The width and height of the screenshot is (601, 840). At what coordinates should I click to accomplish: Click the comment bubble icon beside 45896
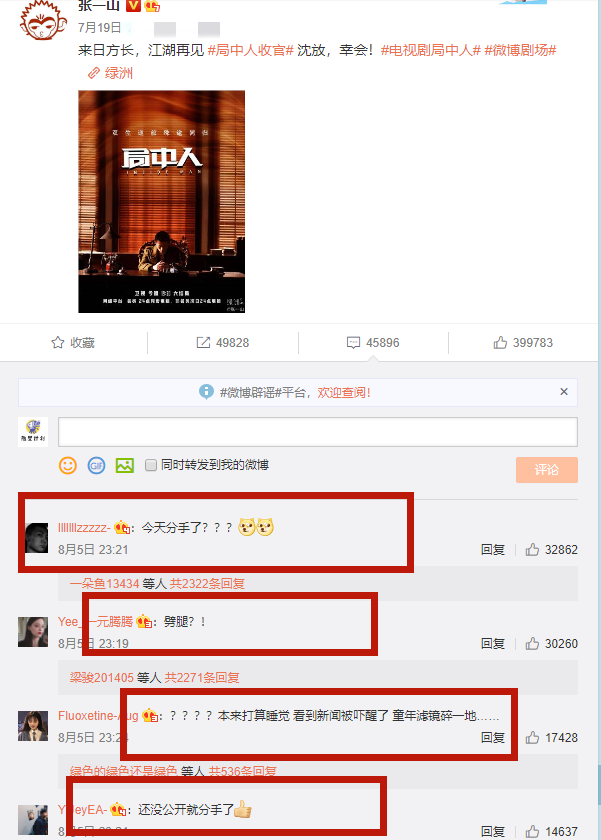(x=353, y=342)
